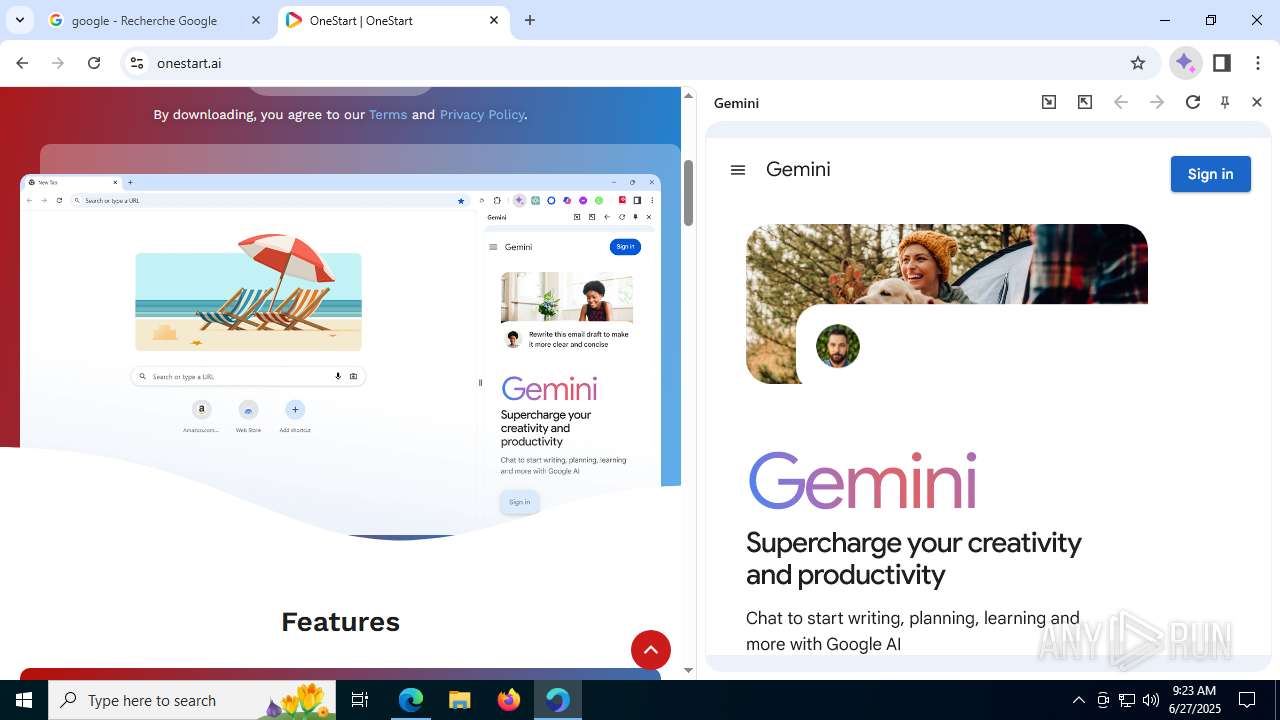
Task: Reload the onestart.ai page
Action: pos(94,63)
